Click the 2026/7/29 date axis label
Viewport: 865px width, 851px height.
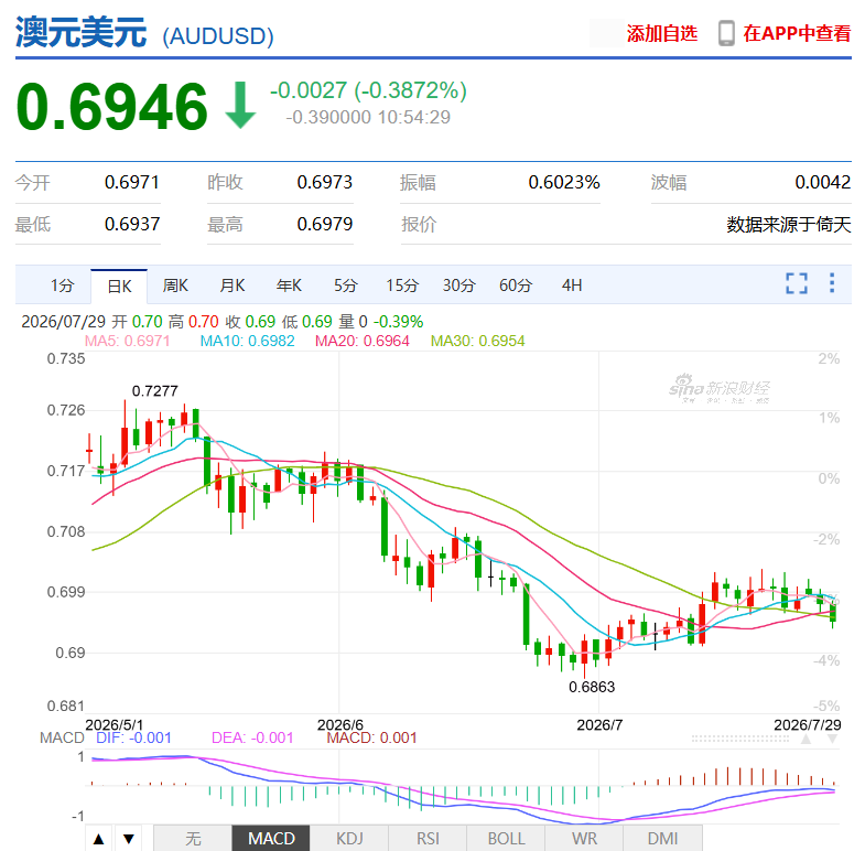pyautogui.click(x=808, y=725)
